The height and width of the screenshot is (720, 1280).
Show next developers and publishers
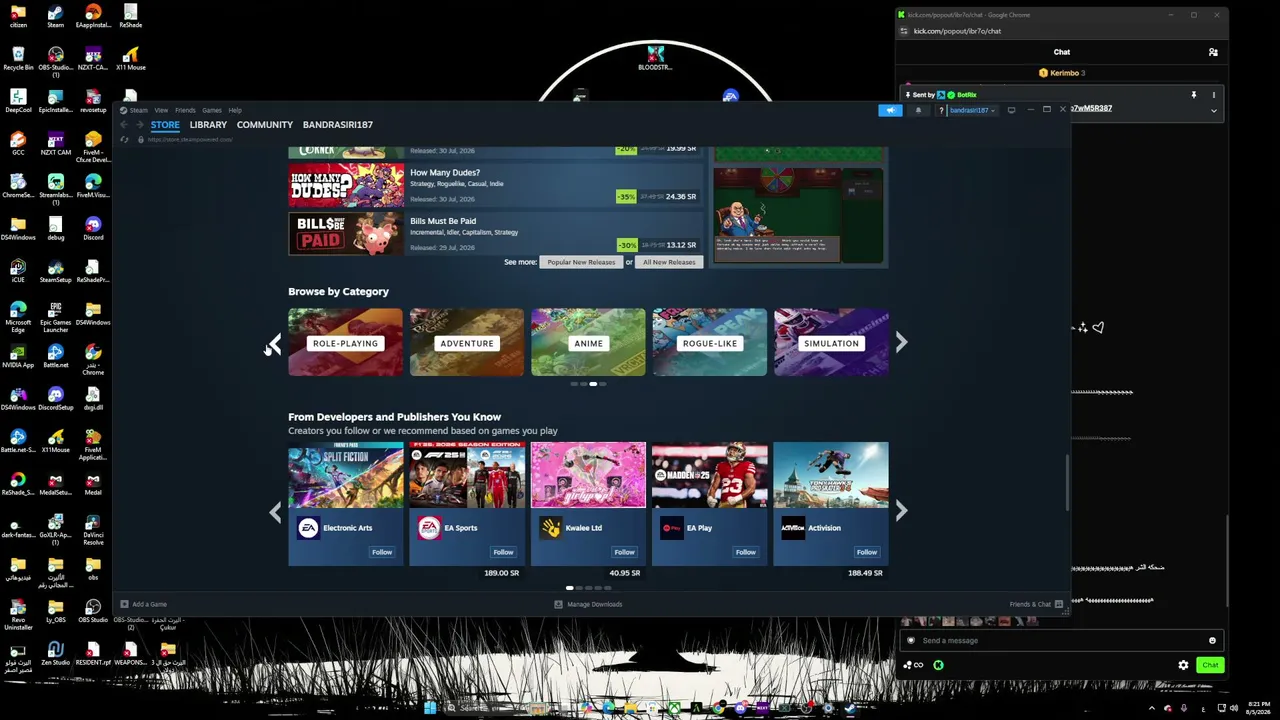click(x=901, y=511)
